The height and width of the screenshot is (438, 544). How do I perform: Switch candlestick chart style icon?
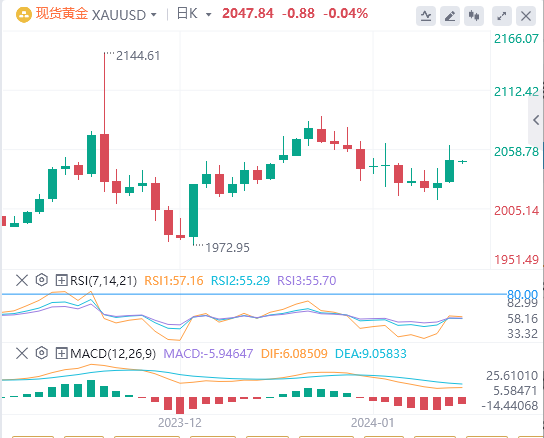[x=474, y=16]
